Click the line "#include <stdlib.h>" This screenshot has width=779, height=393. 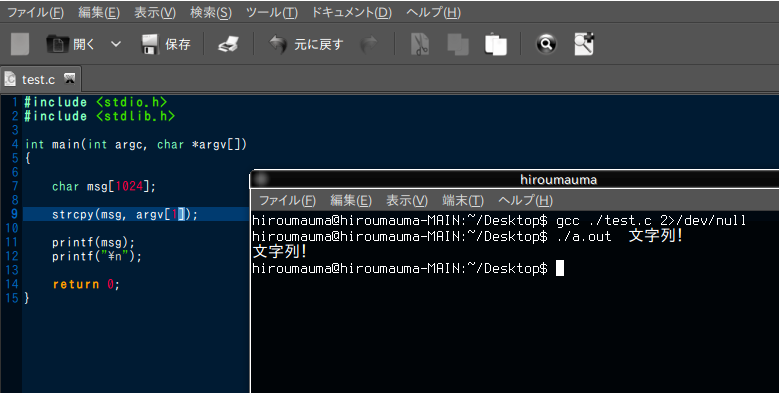[x=99, y=116]
